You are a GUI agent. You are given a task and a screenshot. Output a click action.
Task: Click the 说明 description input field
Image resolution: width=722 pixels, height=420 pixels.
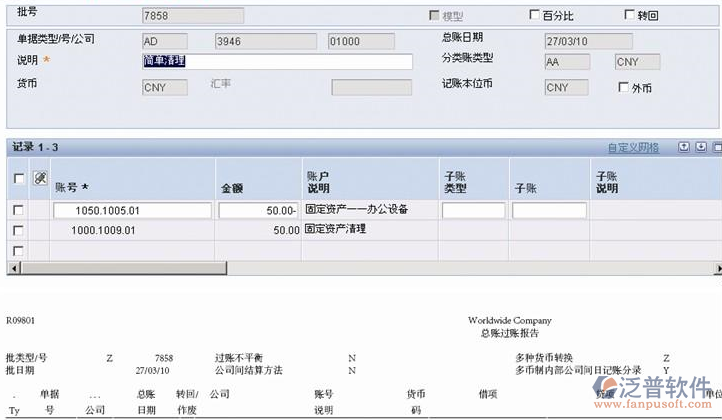[x=278, y=61]
